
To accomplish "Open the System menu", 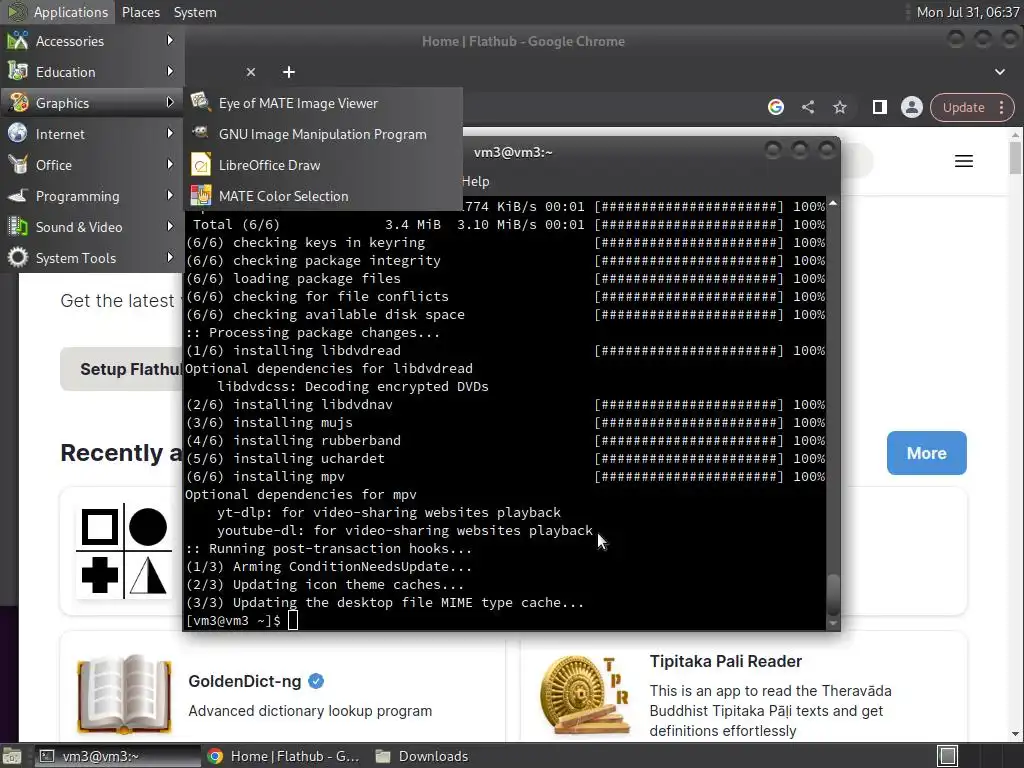I will [195, 12].
